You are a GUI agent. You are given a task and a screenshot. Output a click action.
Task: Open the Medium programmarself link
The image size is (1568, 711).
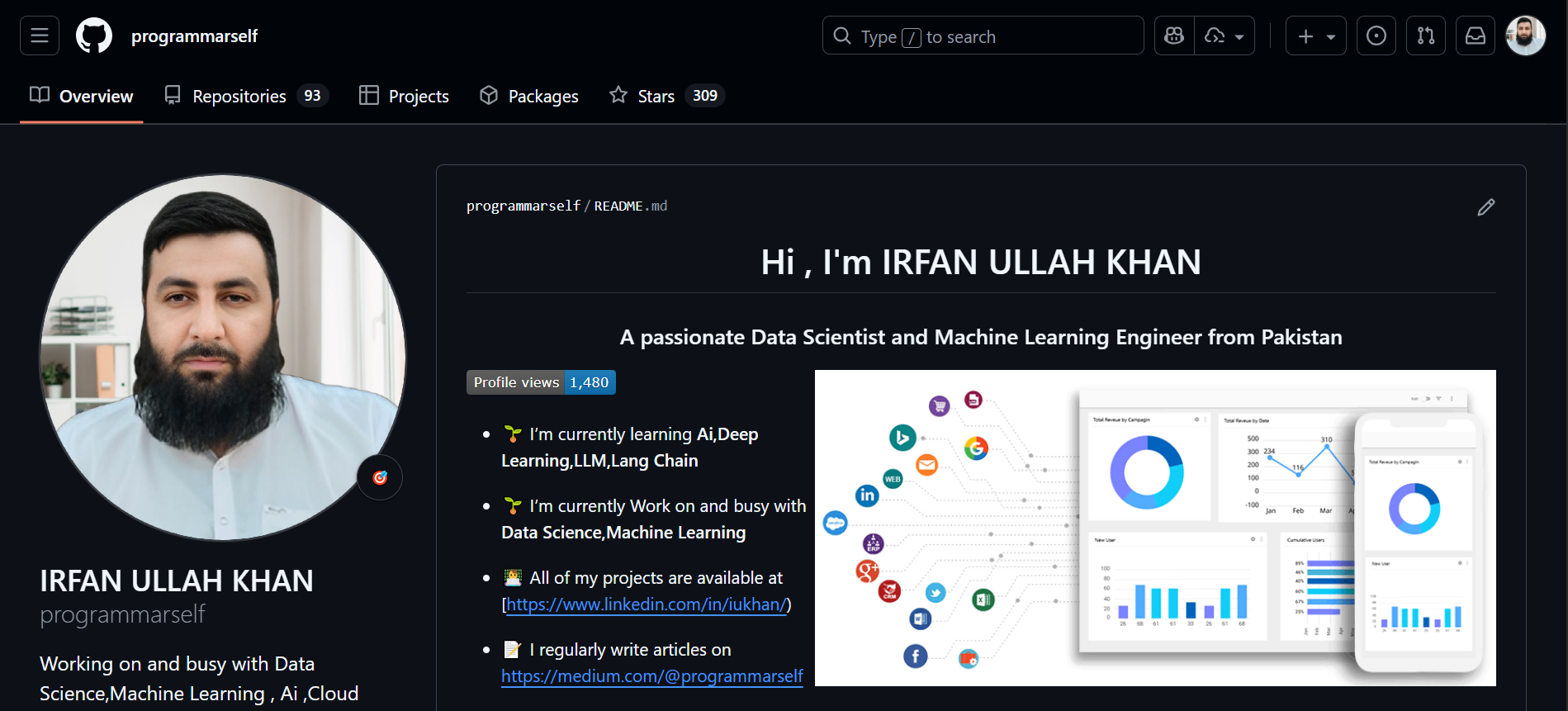(x=651, y=676)
